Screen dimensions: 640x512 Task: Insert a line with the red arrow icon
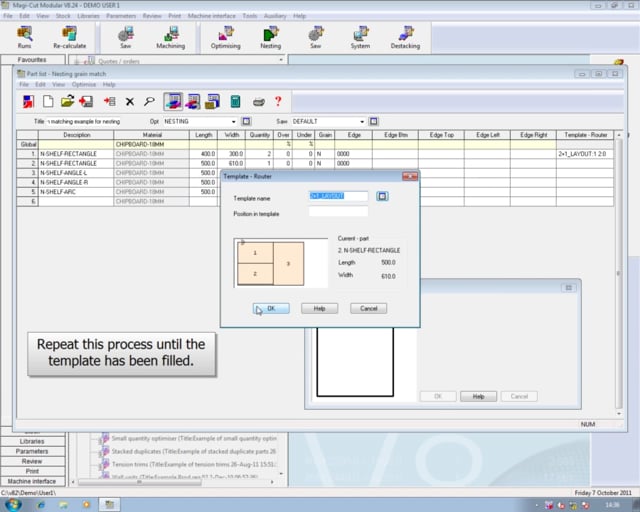109,101
